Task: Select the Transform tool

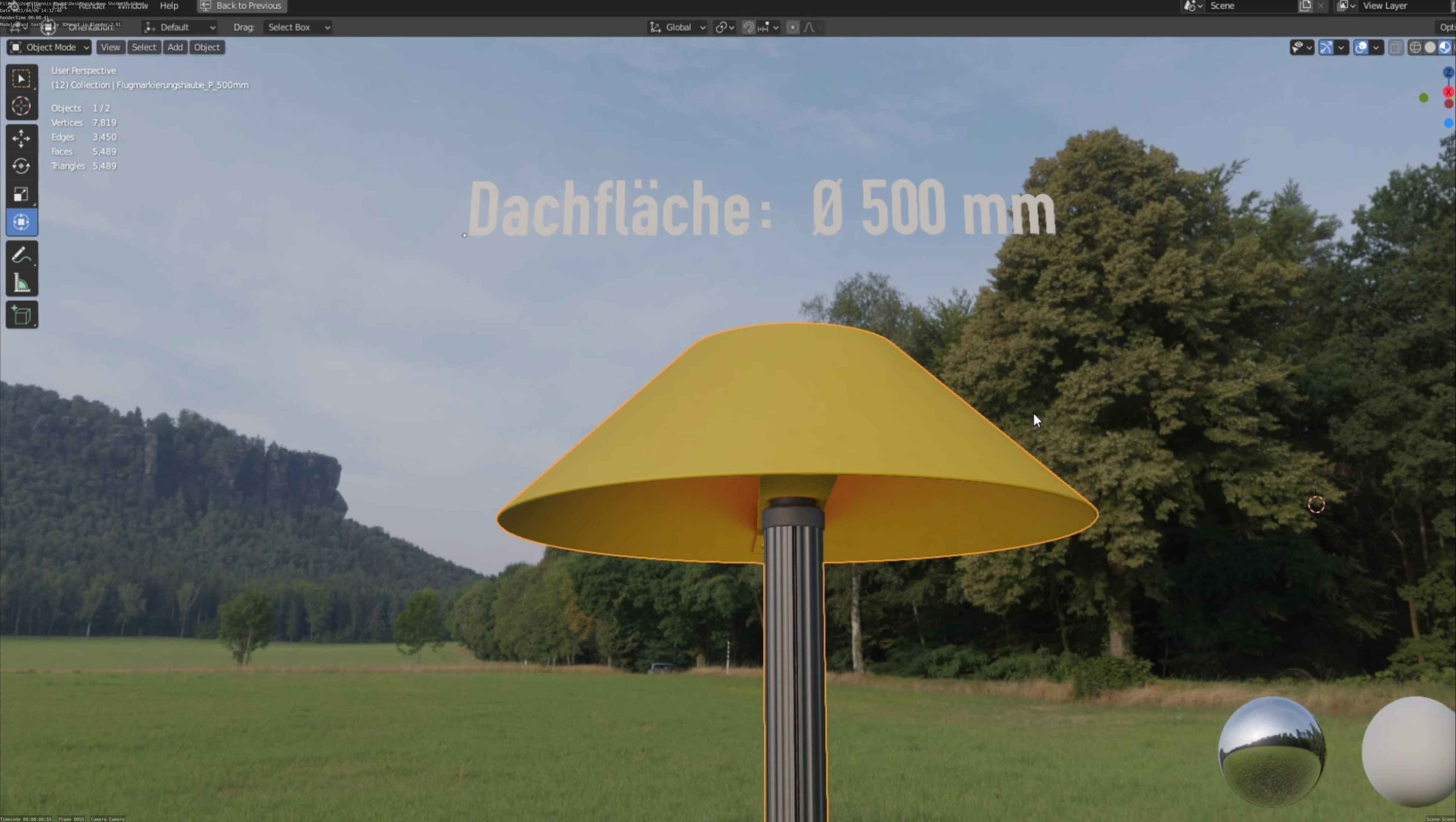Action: pos(21,222)
